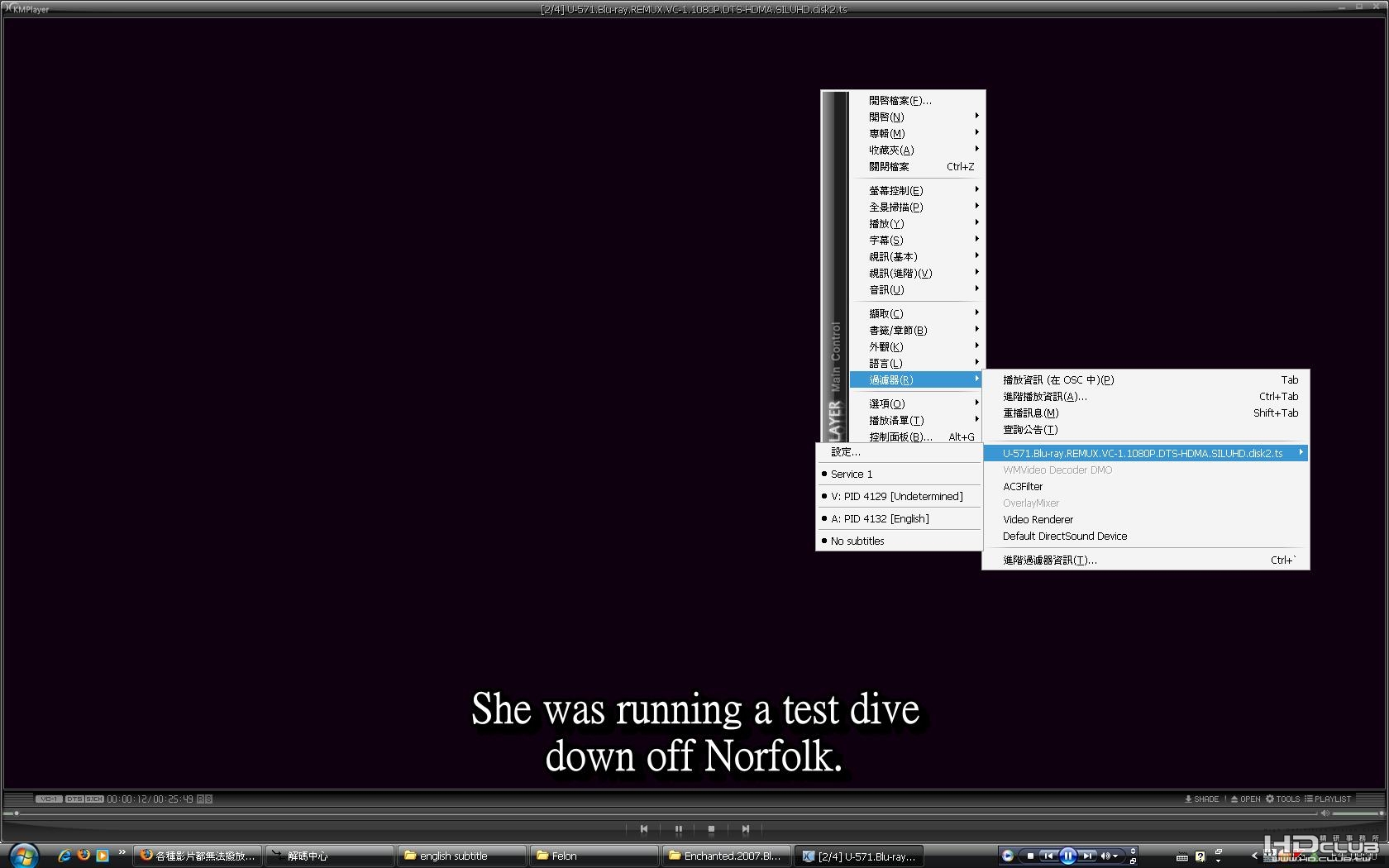Viewport: 1389px width, 868px height.
Task: Open the Windows Start menu
Action: point(23,856)
